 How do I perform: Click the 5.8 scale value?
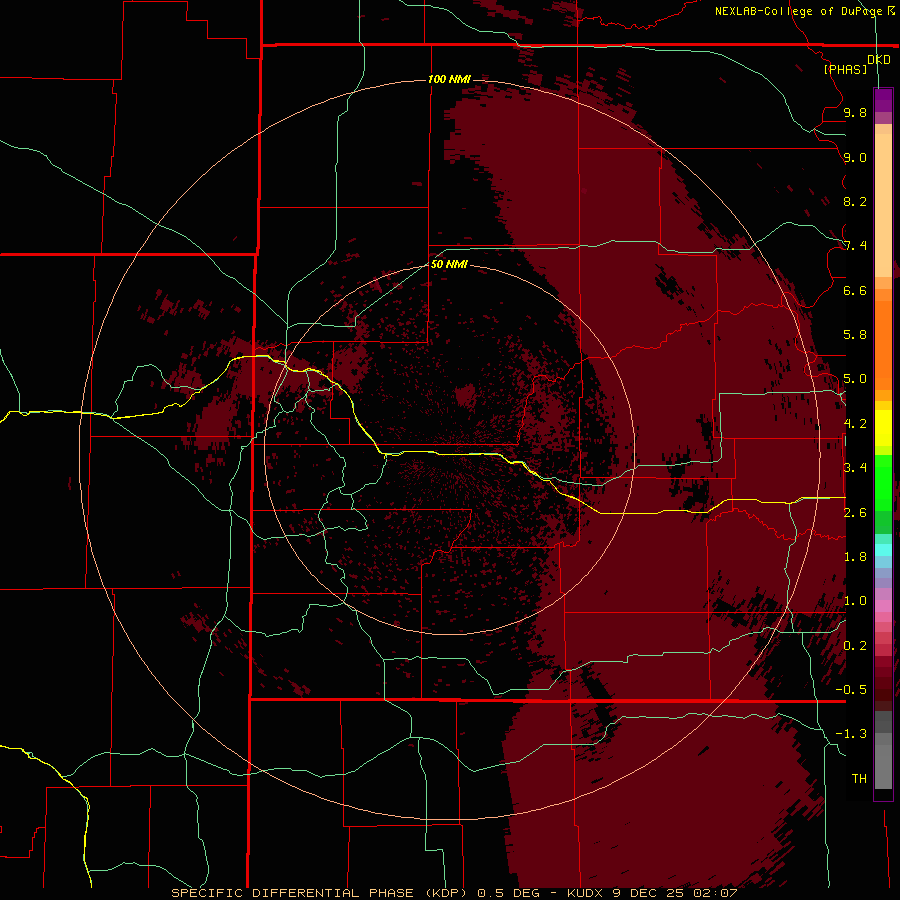point(855,335)
